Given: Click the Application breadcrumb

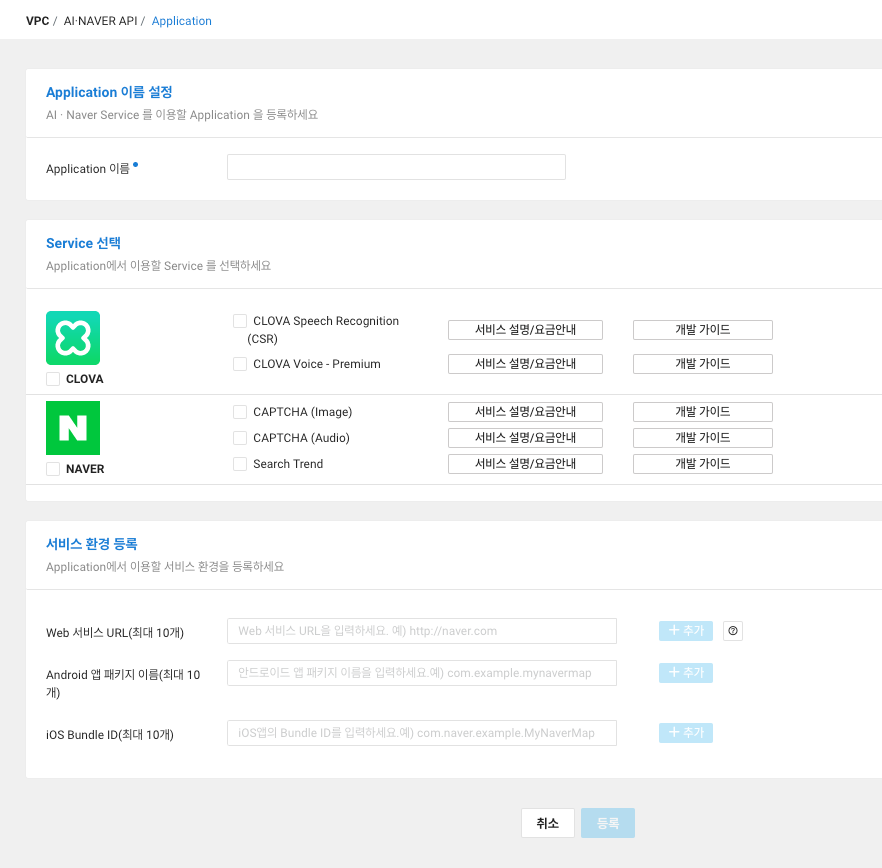Looking at the screenshot, I should [182, 21].
